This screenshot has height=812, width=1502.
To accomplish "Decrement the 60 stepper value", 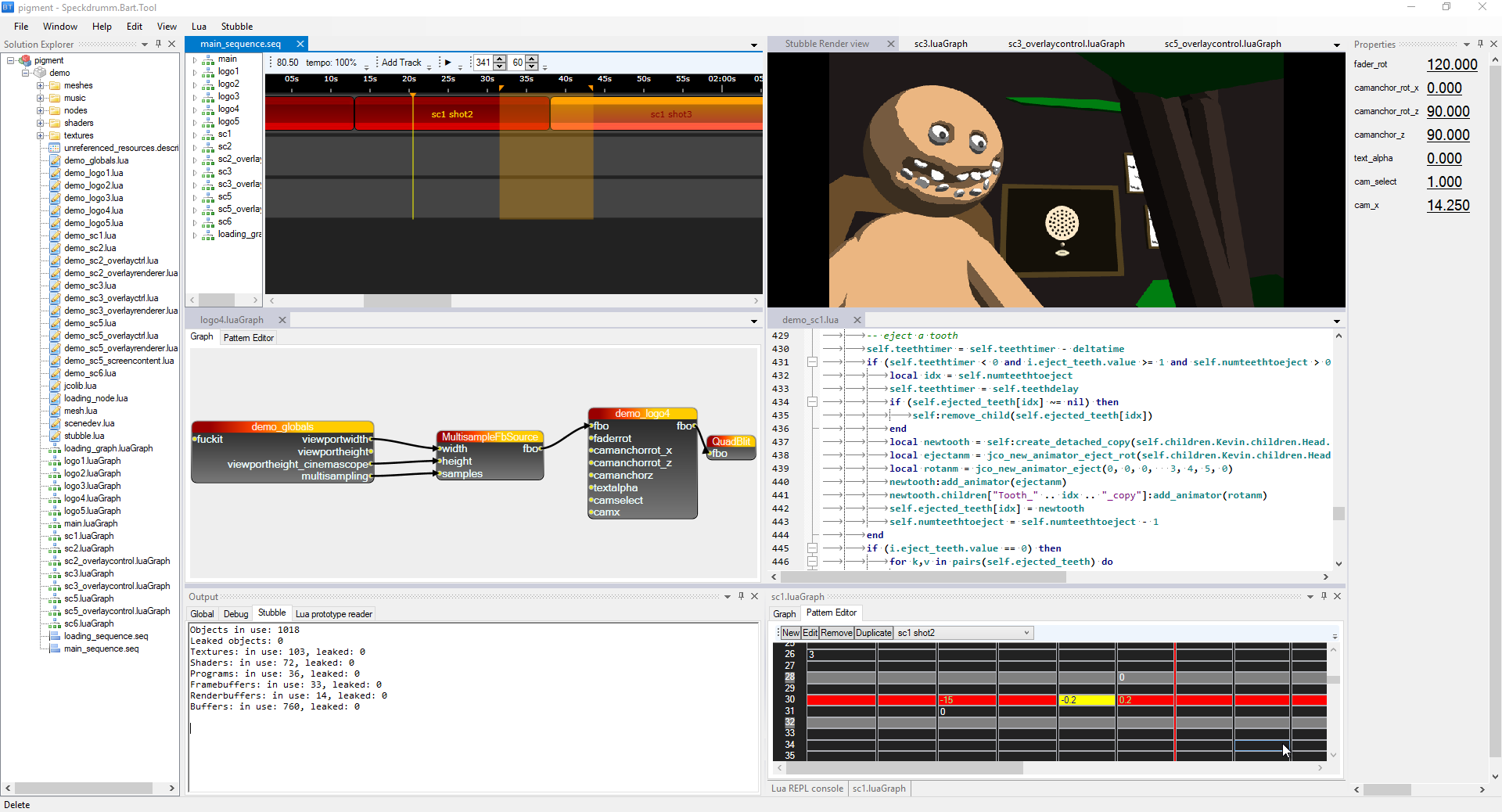I will click(x=532, y=66).
